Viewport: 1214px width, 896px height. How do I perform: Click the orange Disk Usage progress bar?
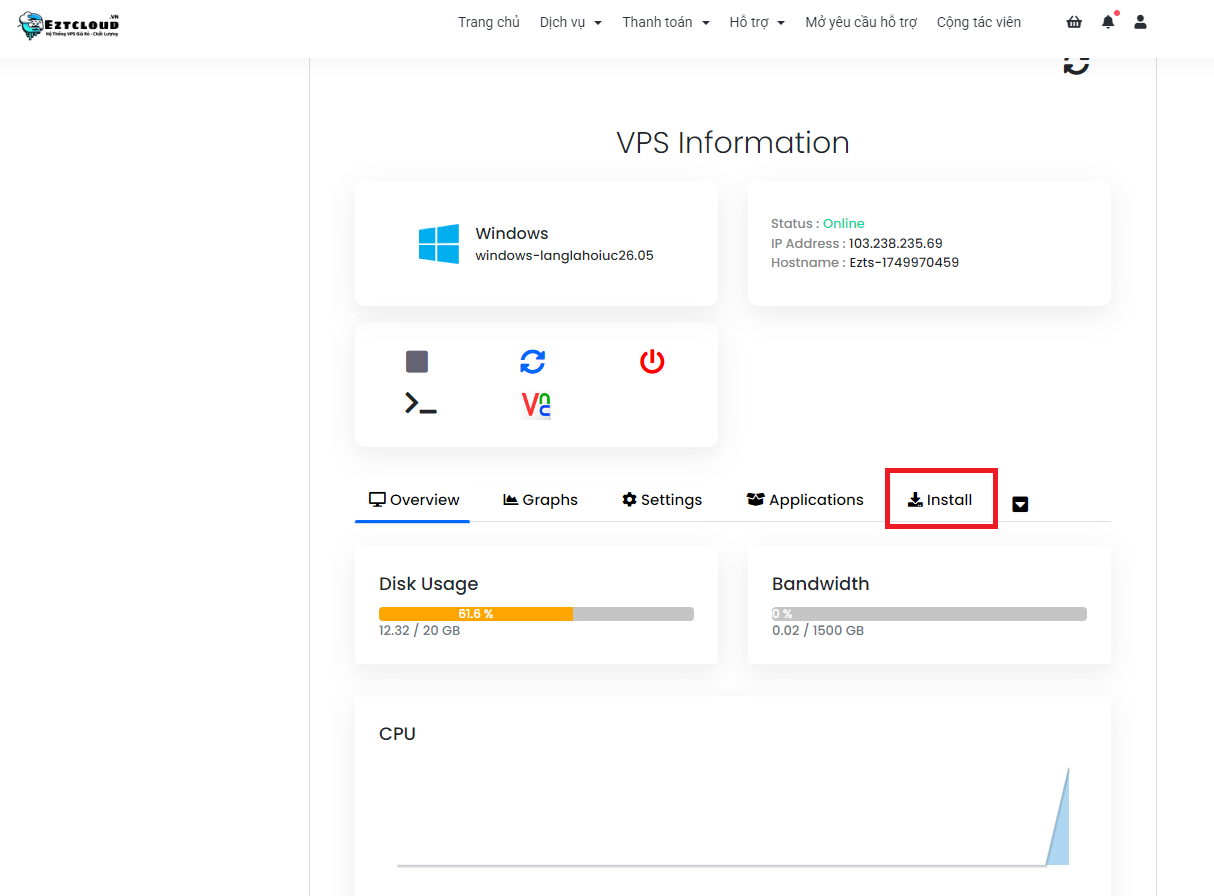476,614
